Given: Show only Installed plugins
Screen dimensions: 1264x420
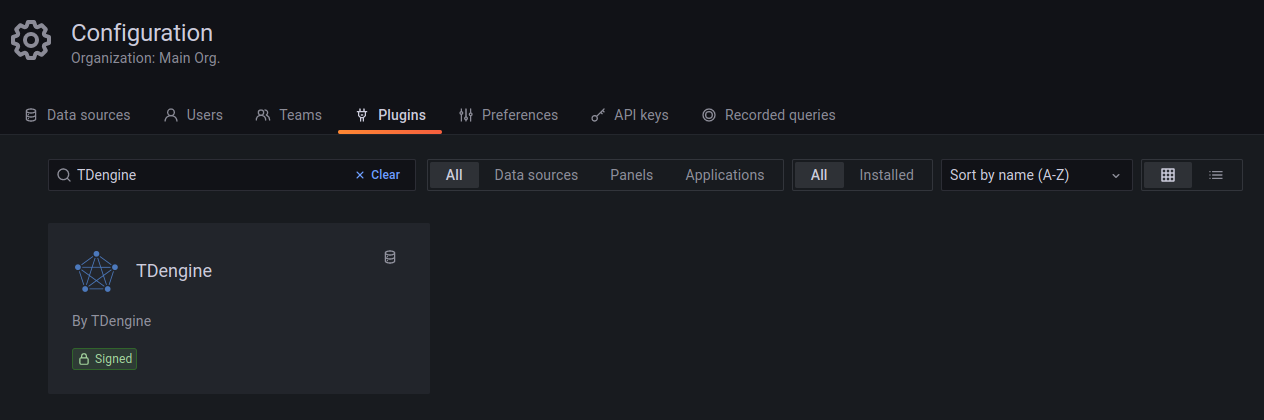Looking at the screenshot, I should click(886, 175).
